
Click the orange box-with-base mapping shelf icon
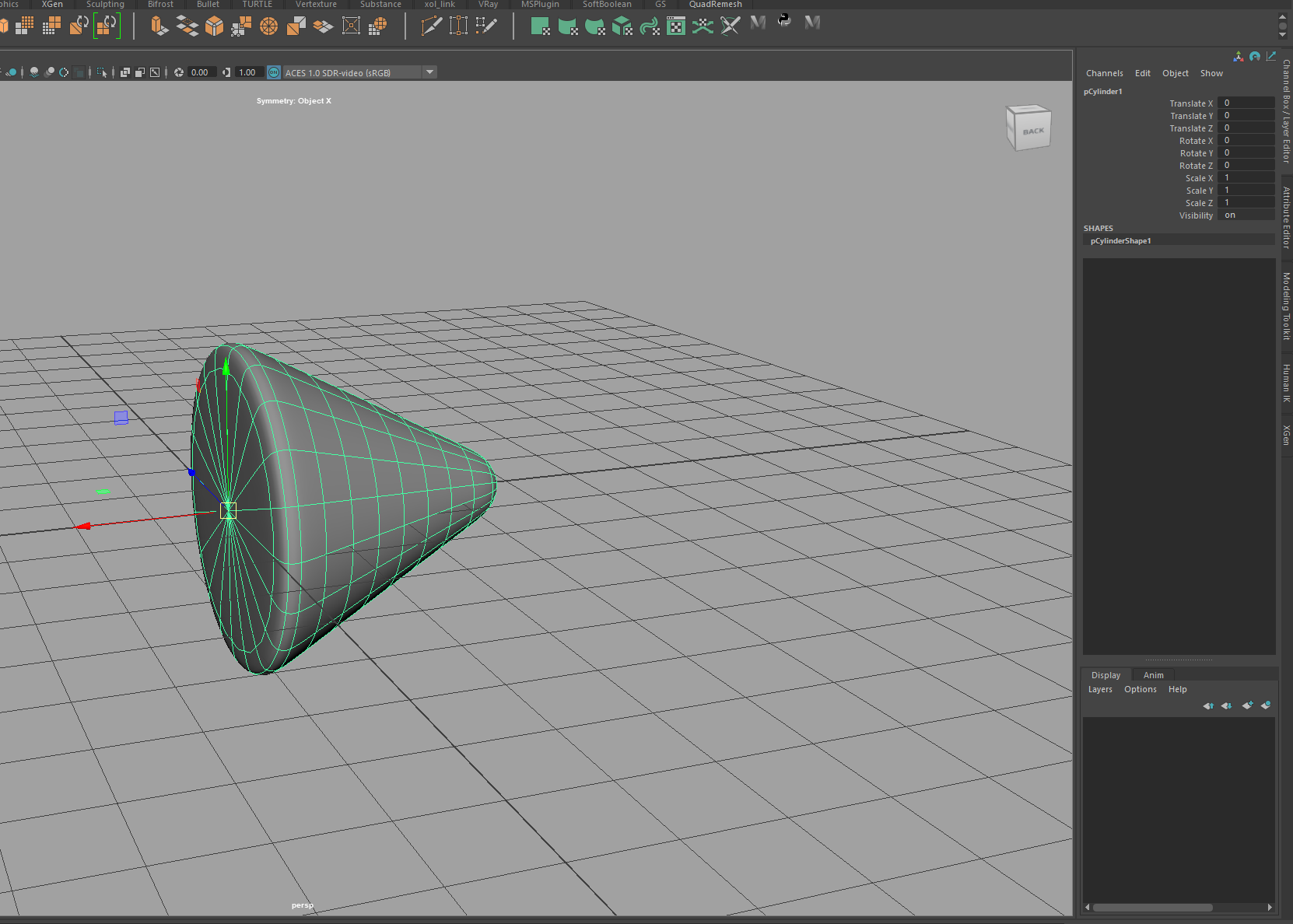pyautogui.click(x=159, y=26)
